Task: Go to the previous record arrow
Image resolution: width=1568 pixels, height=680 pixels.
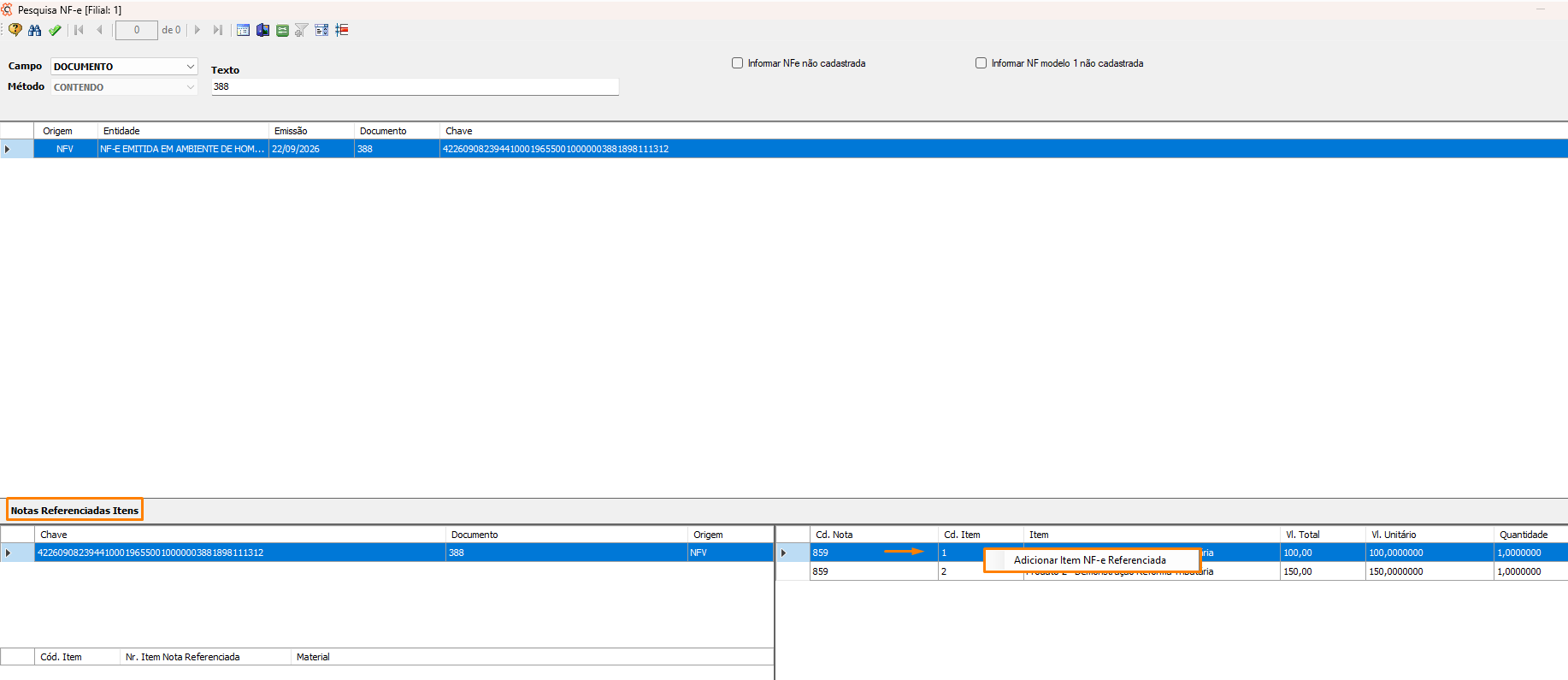Action: click(x=99, y=30)
